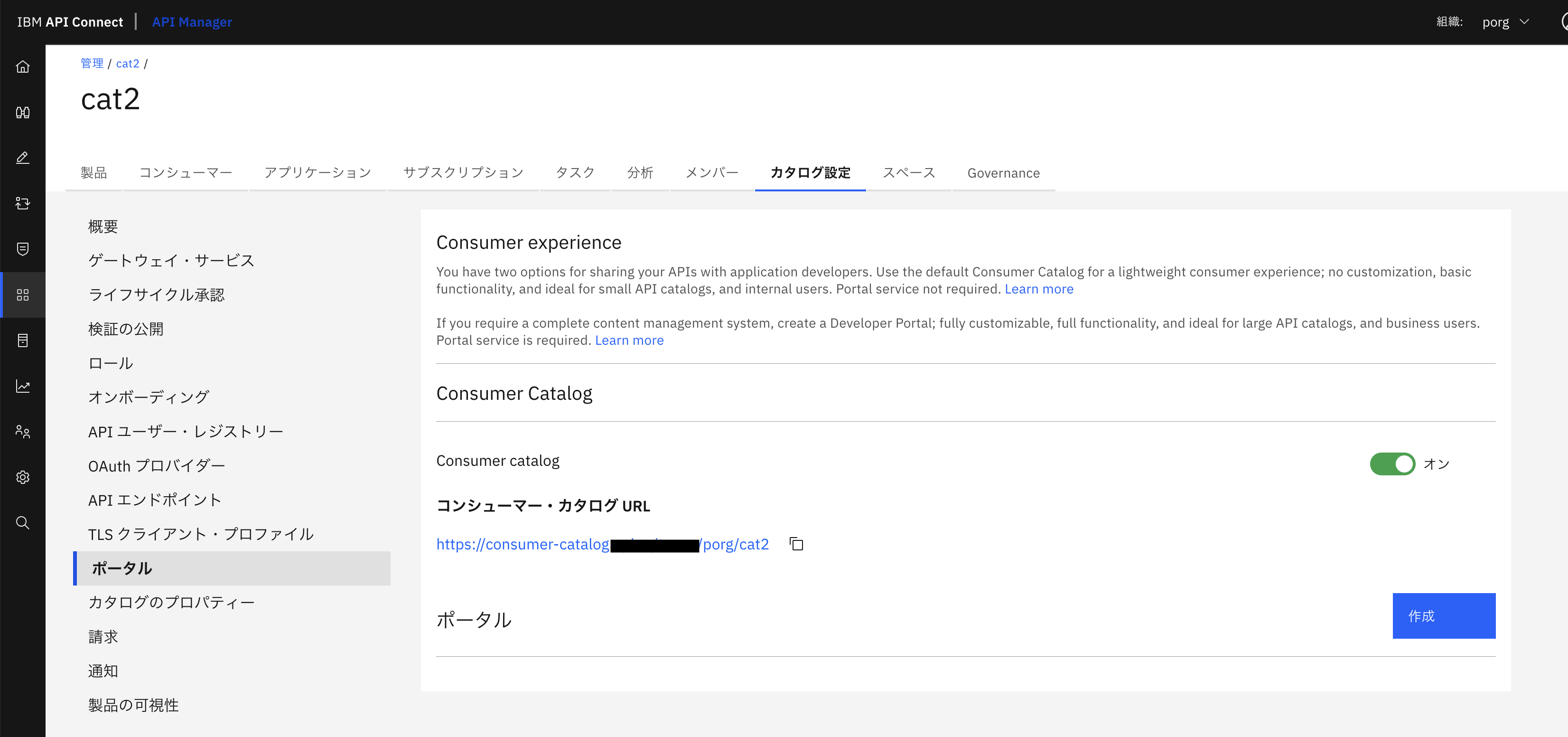The height and width of the screenshot is (737, 1568).
Task: Click the Members people icon
Action: [x=22, y=432]
